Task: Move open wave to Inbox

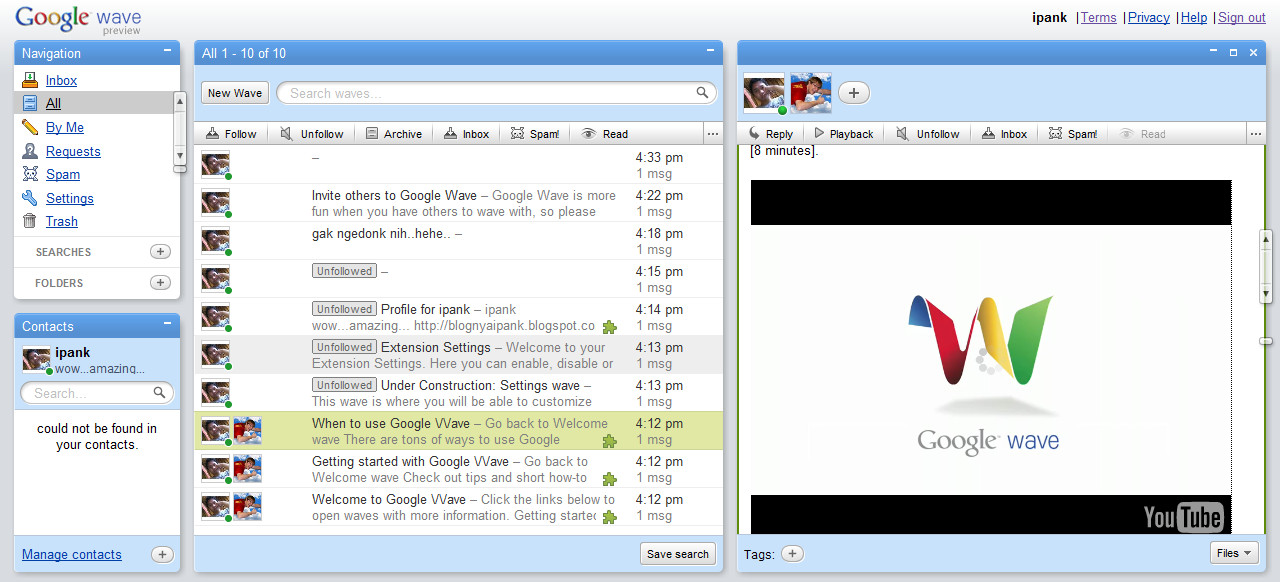Action: (x=1005, y=134)
